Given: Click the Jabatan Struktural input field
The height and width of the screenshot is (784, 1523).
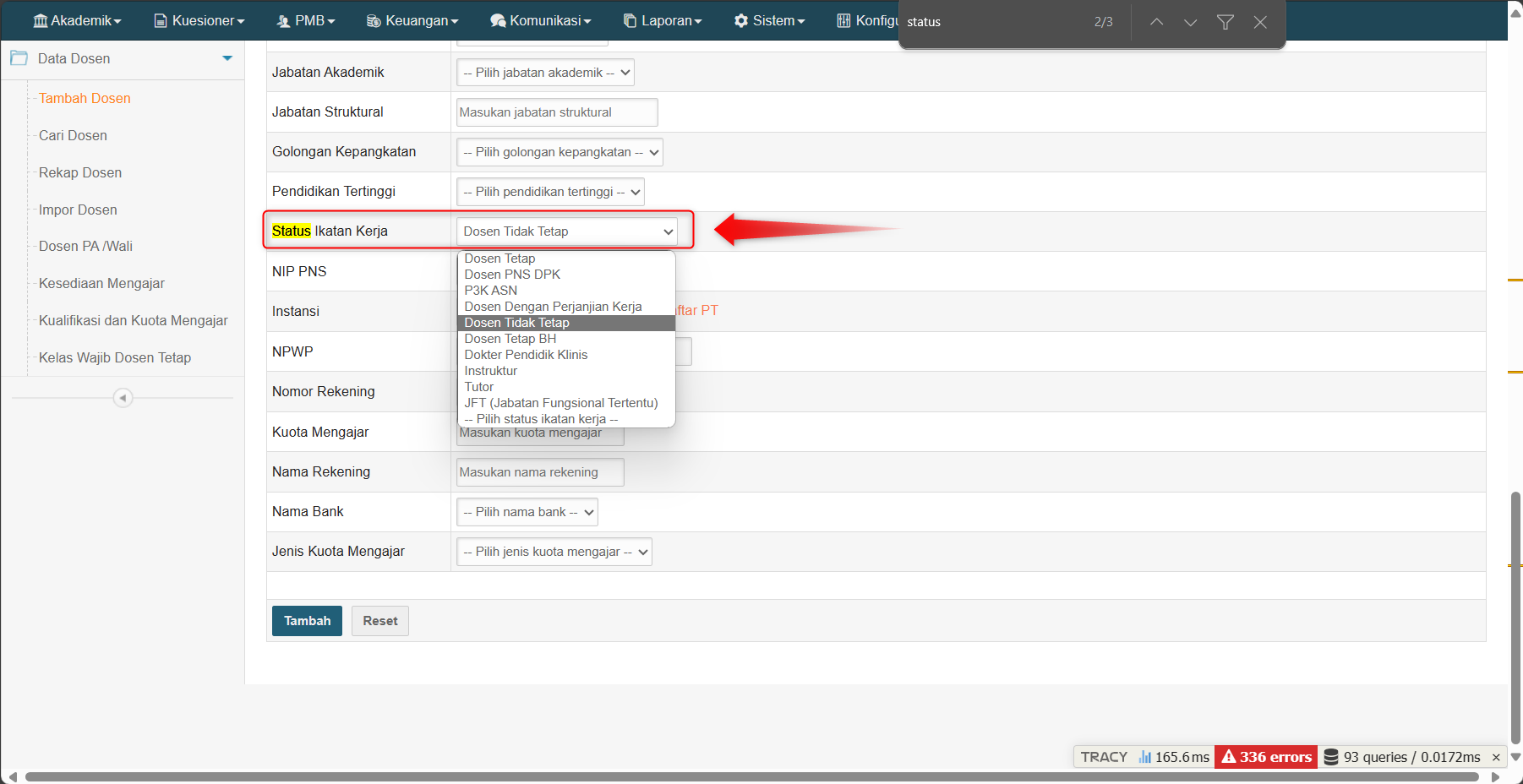Looking at the screenshot, I should (556, 112).
